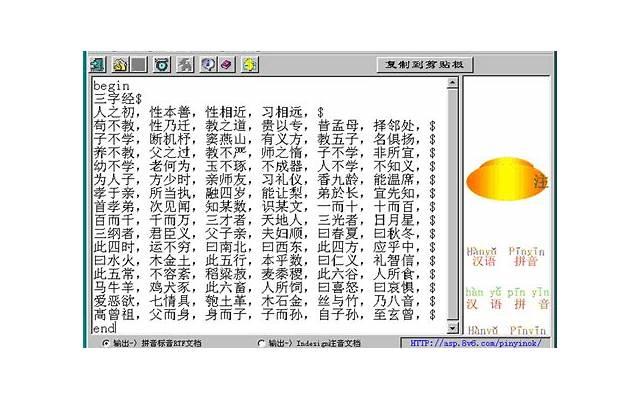
Task: Click the preview panel scrollbar down arrow
Action: tap(553, 328)
